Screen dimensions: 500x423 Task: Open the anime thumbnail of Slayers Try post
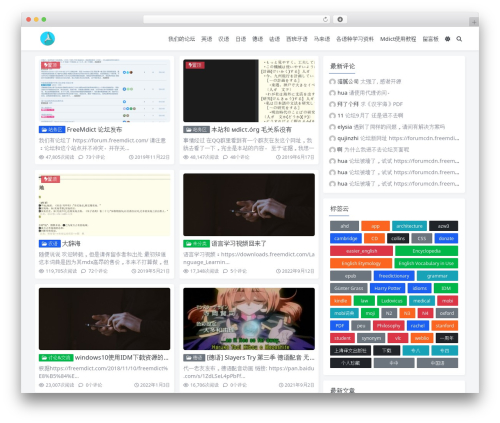click(x=249, y=319)
